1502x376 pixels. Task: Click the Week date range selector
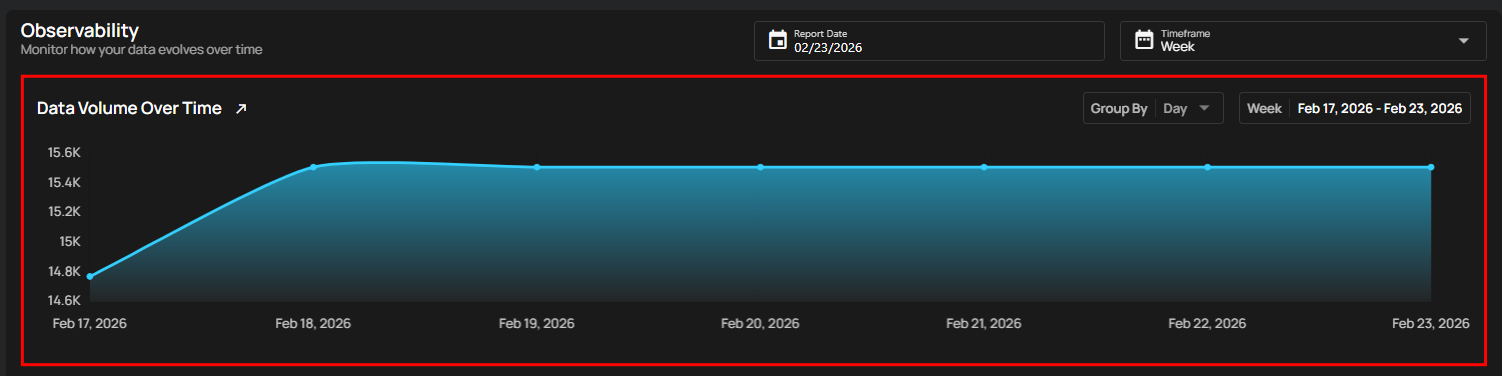(1355, 108)
